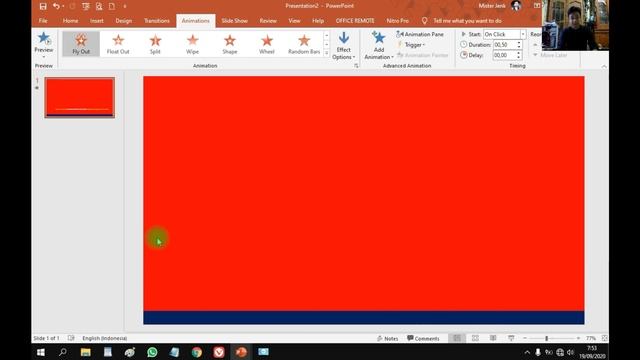This screenshot has width=640, height=360.
Task: Click the Duration value field
Action: [504, 44]
